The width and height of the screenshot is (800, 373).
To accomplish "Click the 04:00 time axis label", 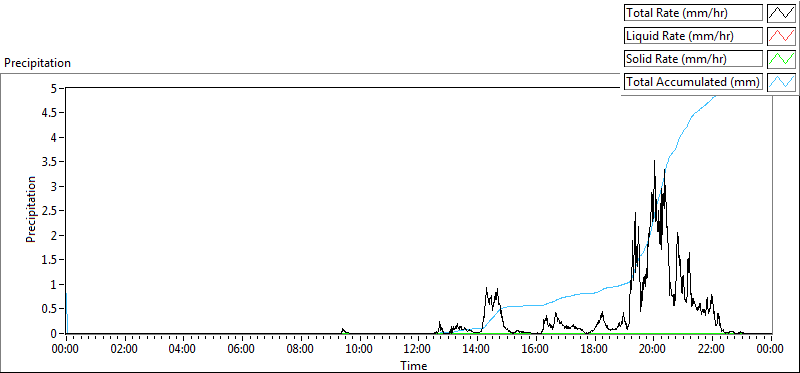I will [183, 350].
